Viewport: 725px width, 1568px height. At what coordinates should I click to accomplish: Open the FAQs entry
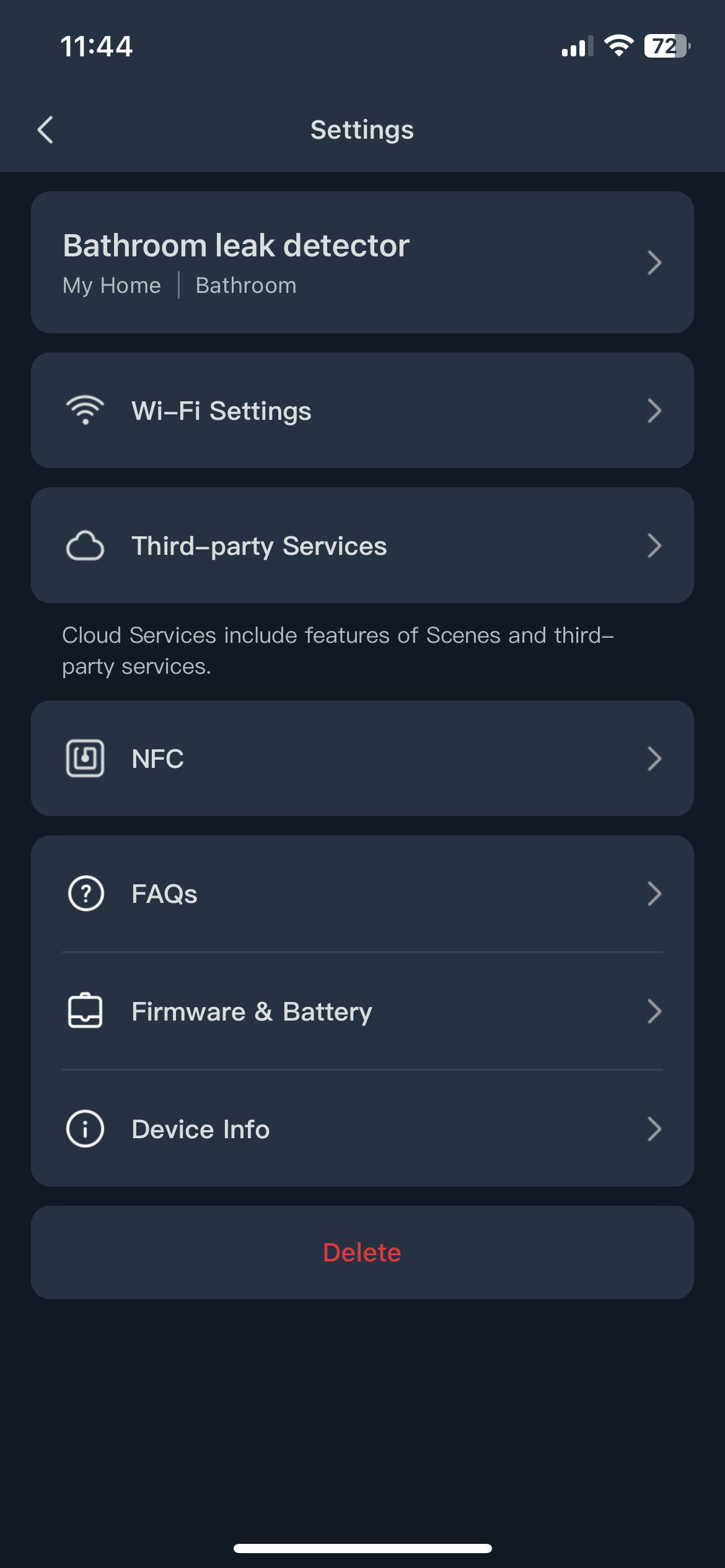[164, 894]
